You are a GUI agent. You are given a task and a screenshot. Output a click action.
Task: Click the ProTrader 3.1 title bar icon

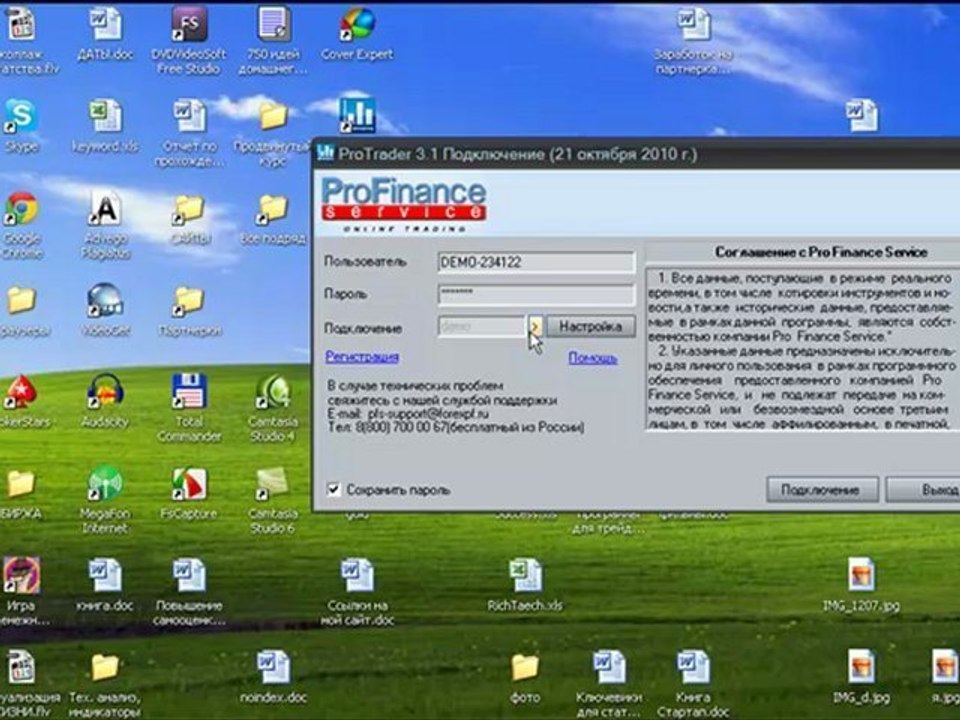click(325, 152)
